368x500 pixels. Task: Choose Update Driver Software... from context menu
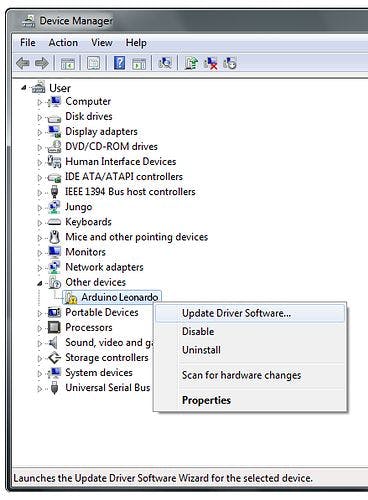(x=250, y=313)
